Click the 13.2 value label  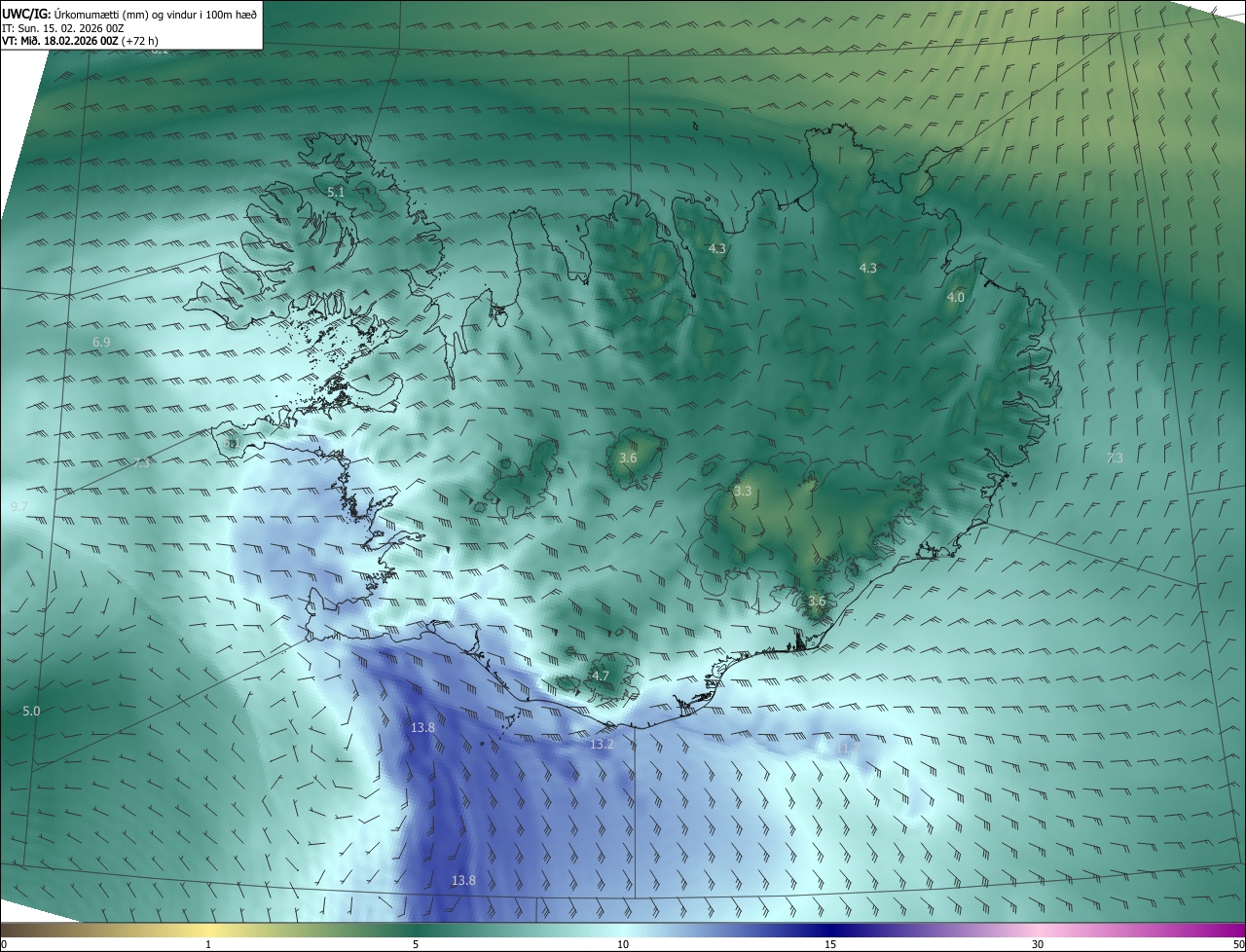602,744
